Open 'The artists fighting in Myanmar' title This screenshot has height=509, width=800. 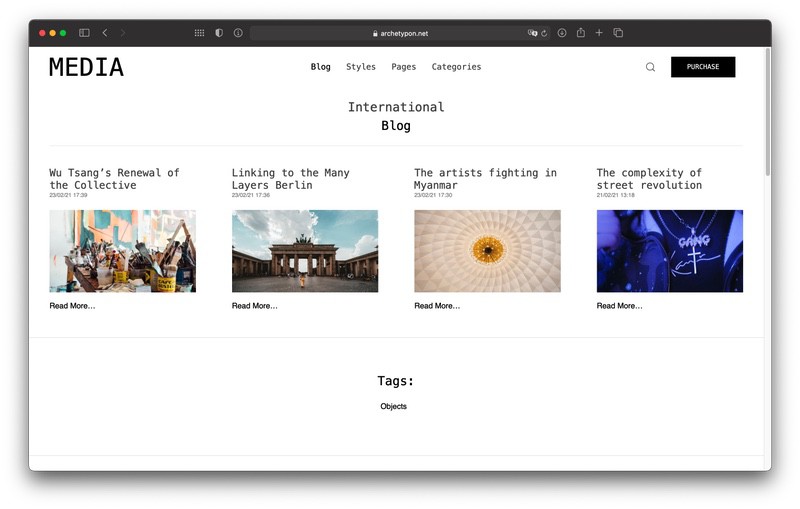pos(485,179)
